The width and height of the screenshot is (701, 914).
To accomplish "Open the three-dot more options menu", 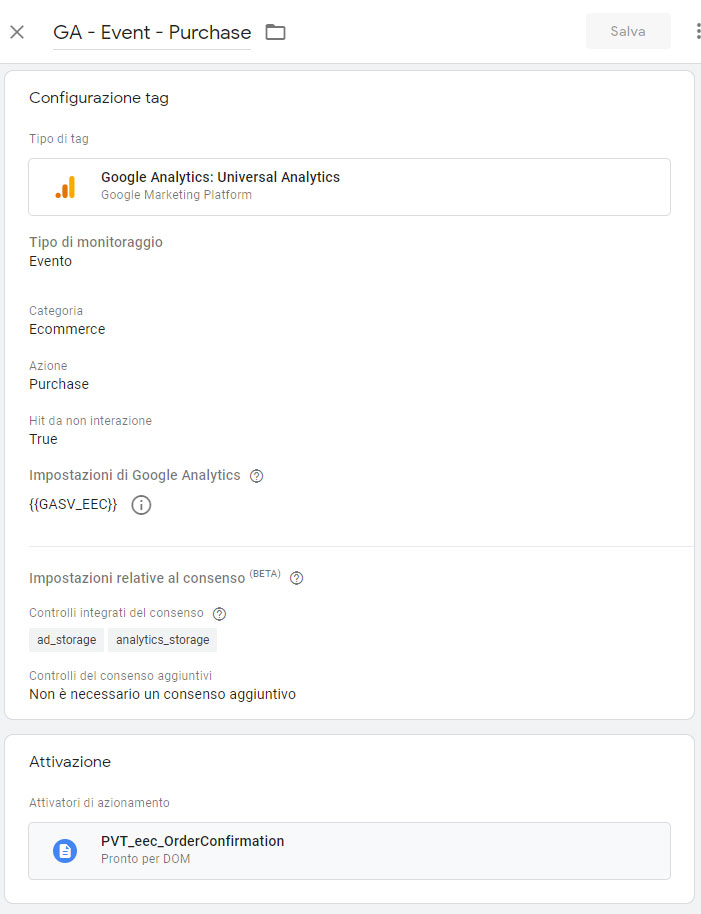I will coord(698,31).
